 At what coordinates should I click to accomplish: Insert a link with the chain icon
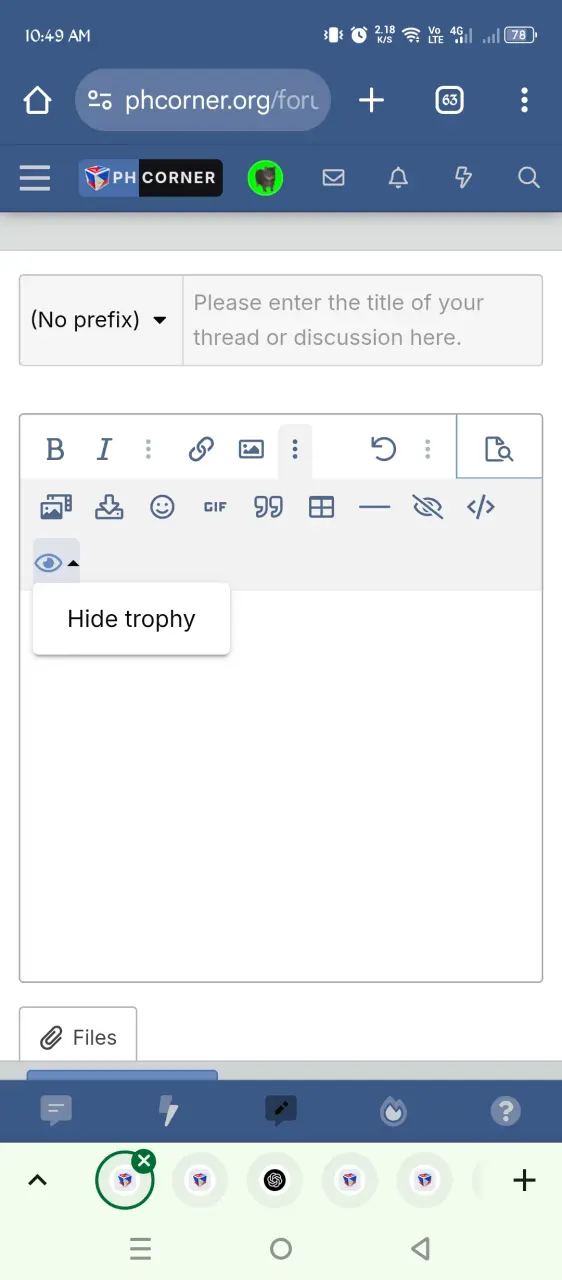[201, 450]
